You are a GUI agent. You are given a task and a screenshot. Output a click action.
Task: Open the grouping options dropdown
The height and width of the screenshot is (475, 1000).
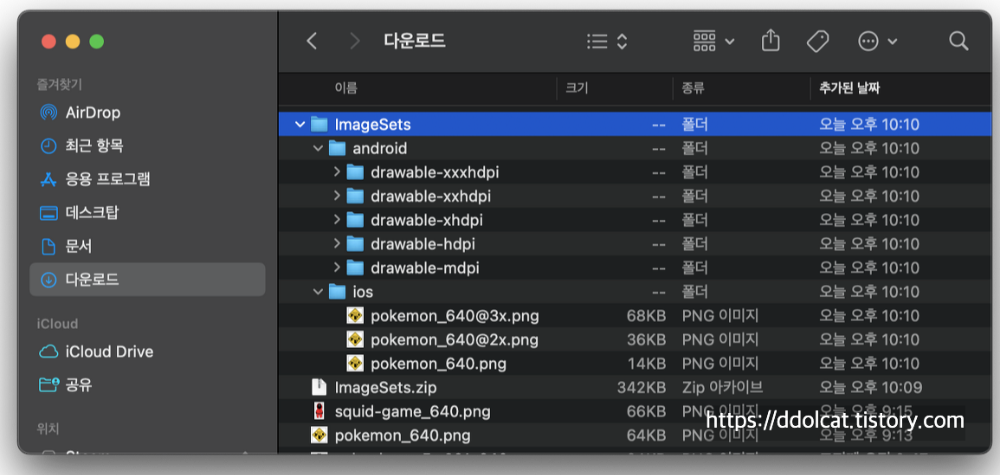click(714, 41)
